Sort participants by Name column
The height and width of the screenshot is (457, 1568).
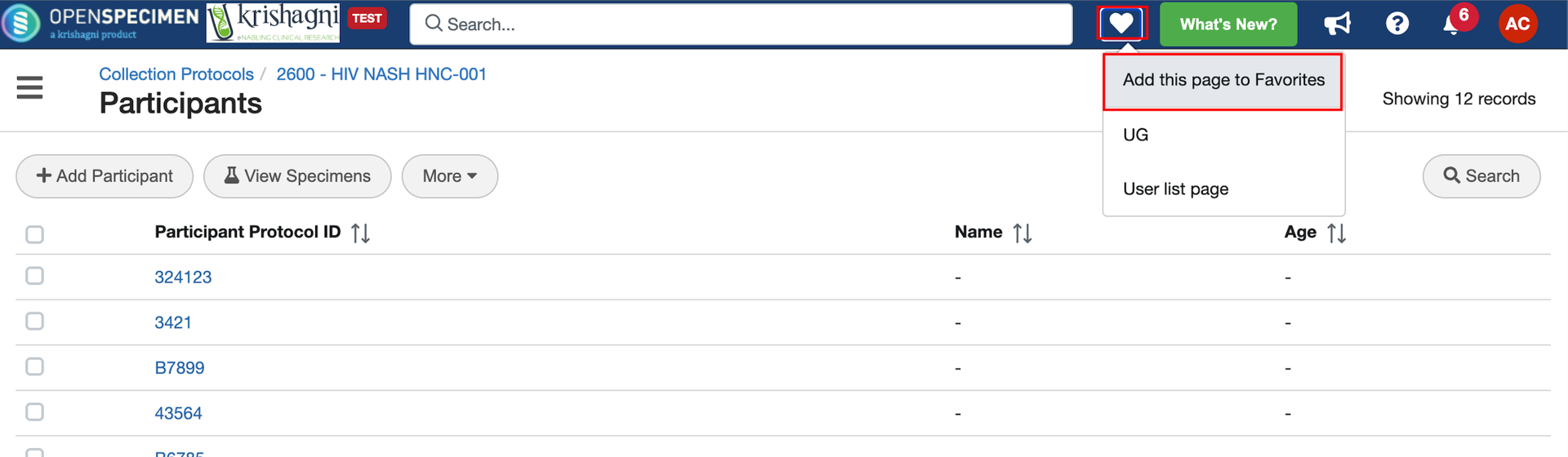(1022, 233)
